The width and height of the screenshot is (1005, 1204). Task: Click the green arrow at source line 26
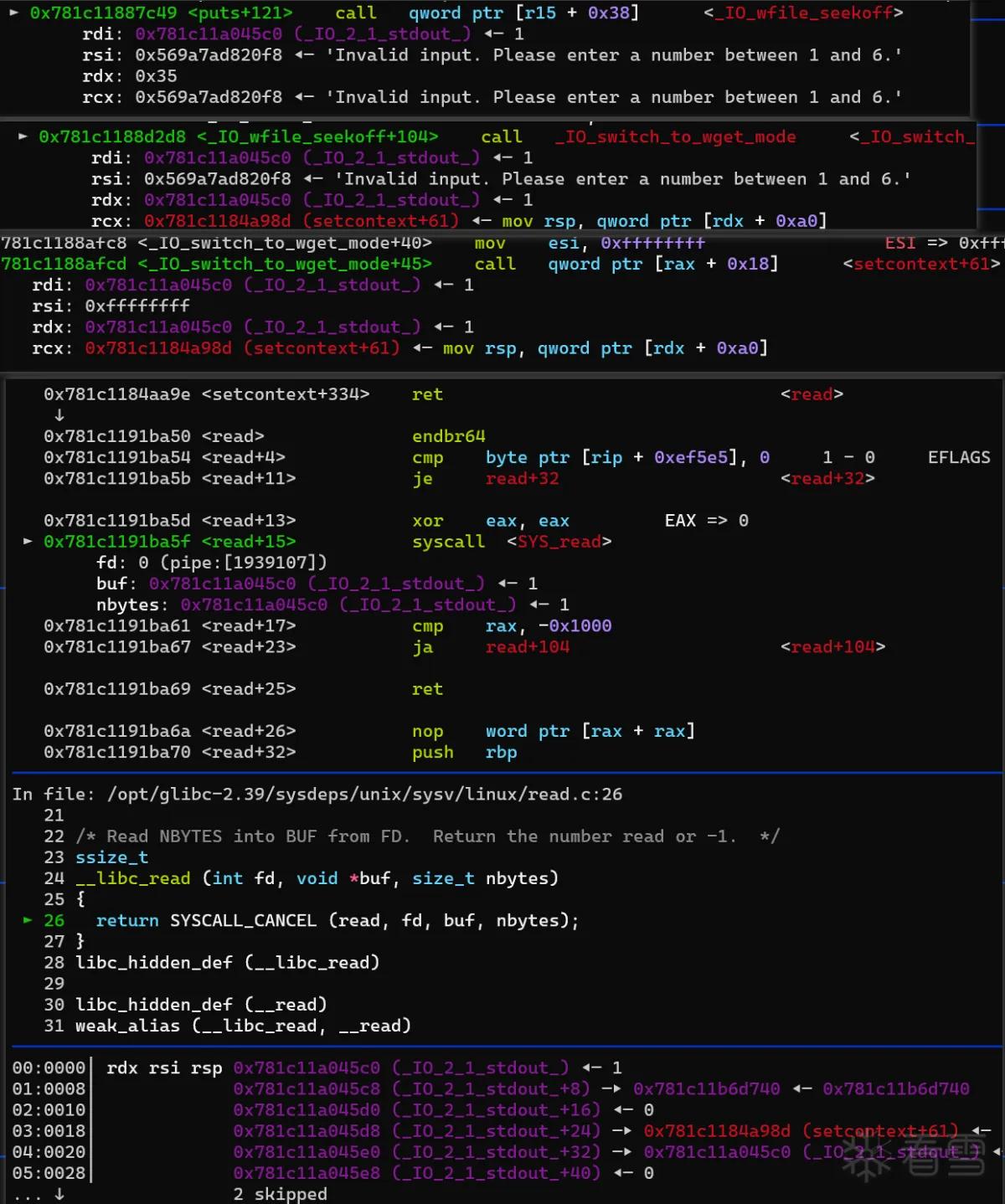point(28,920)
